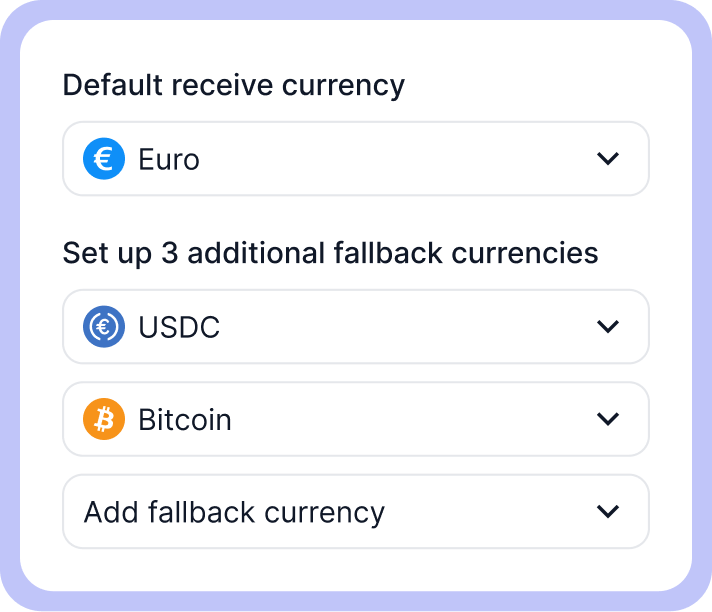Expand the Euro dropdown chevron arrow
The image size is (712, 612).
click(607, 159)
